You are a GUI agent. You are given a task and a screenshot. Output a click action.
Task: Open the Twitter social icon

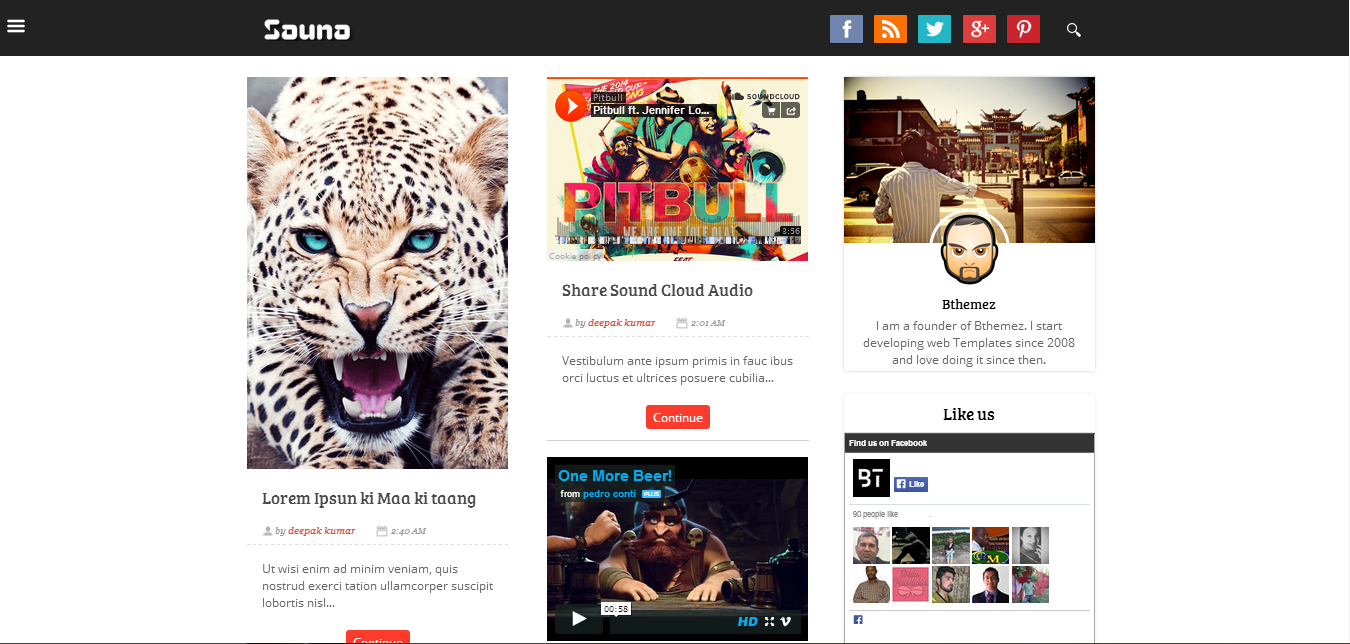(935, 29)
